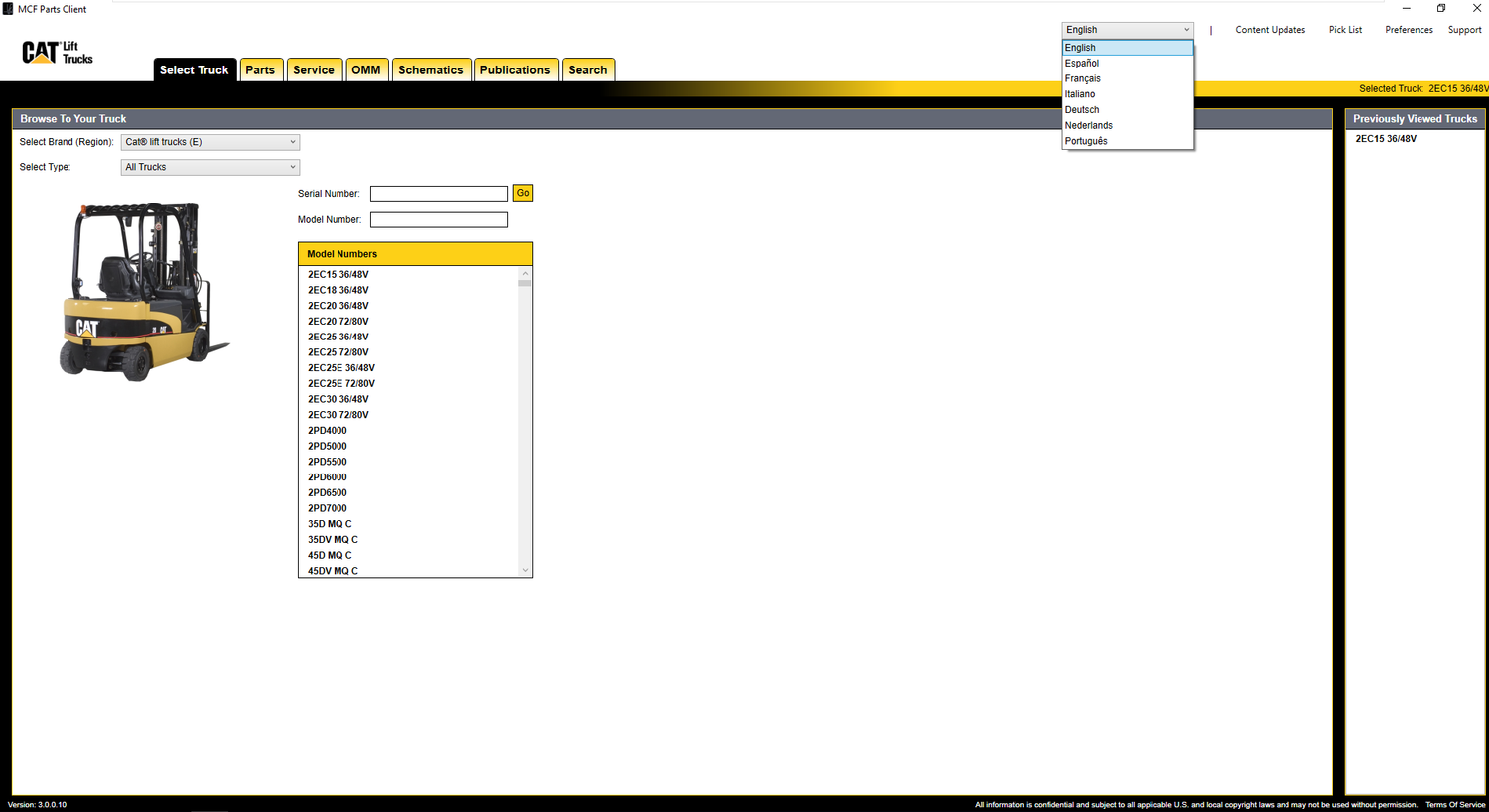1489x812 pixels.
Task: Choose Español from language list
Action: pos(1082,63)
